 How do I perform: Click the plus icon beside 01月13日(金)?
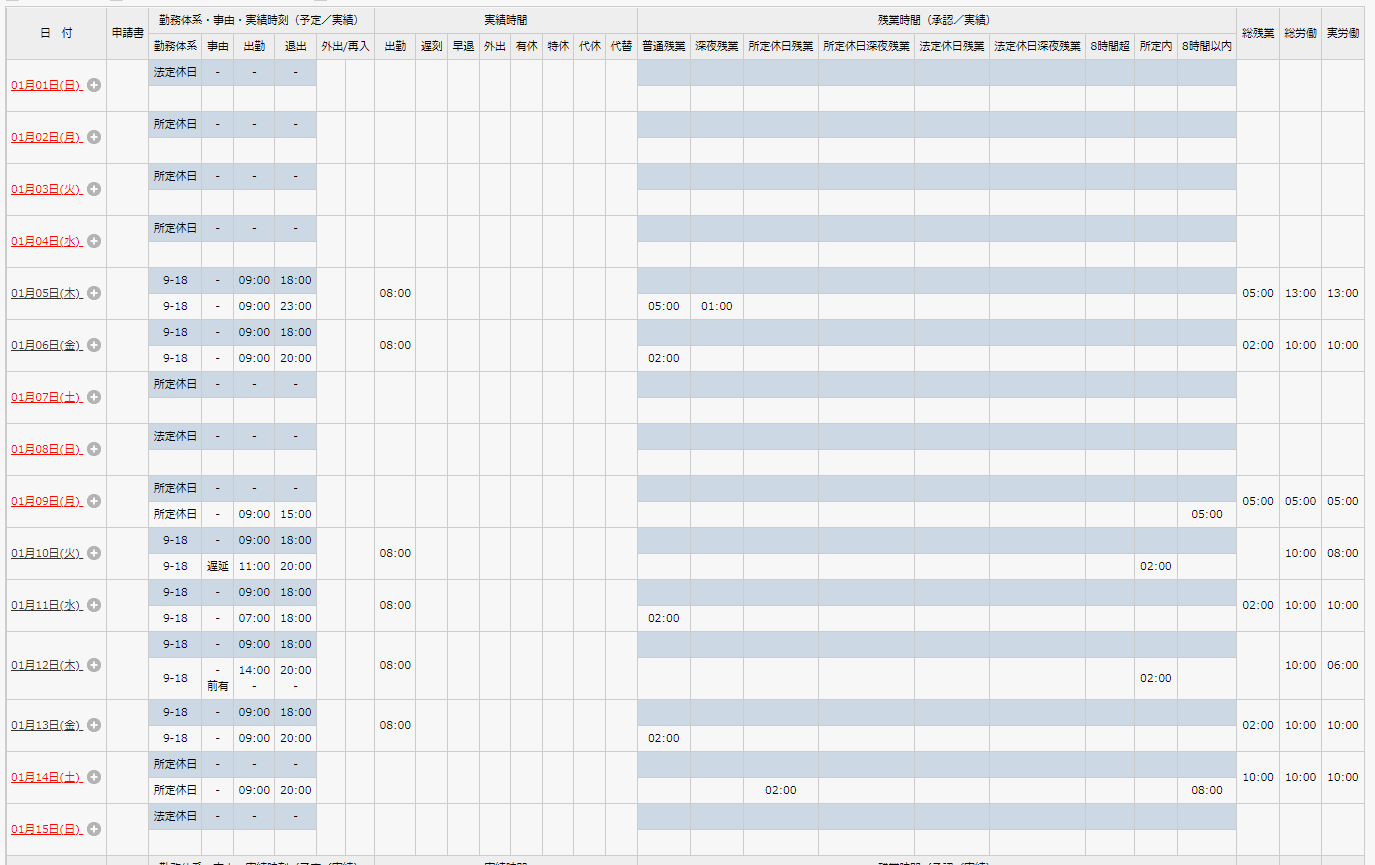[94, 726]
